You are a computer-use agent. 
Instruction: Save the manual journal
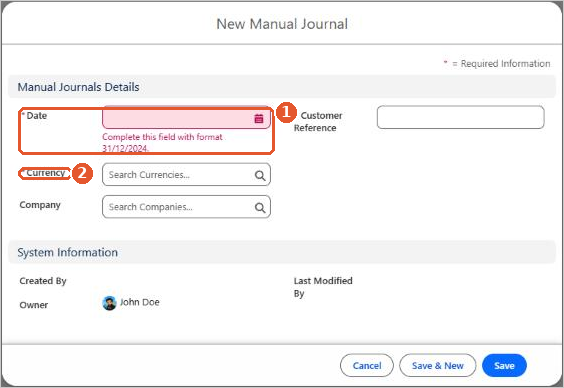[504, 365]
